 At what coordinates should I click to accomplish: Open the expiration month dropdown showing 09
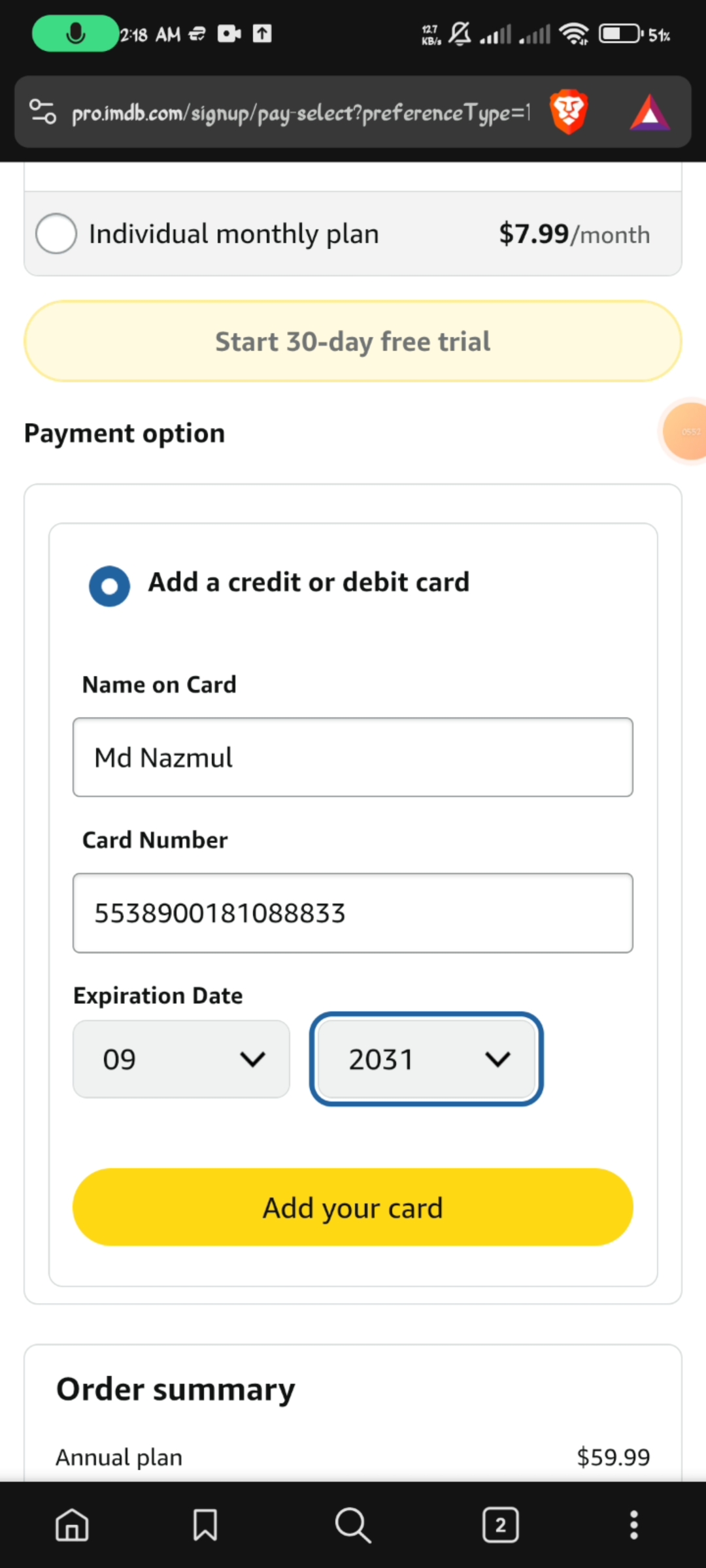coord(181,1059)
